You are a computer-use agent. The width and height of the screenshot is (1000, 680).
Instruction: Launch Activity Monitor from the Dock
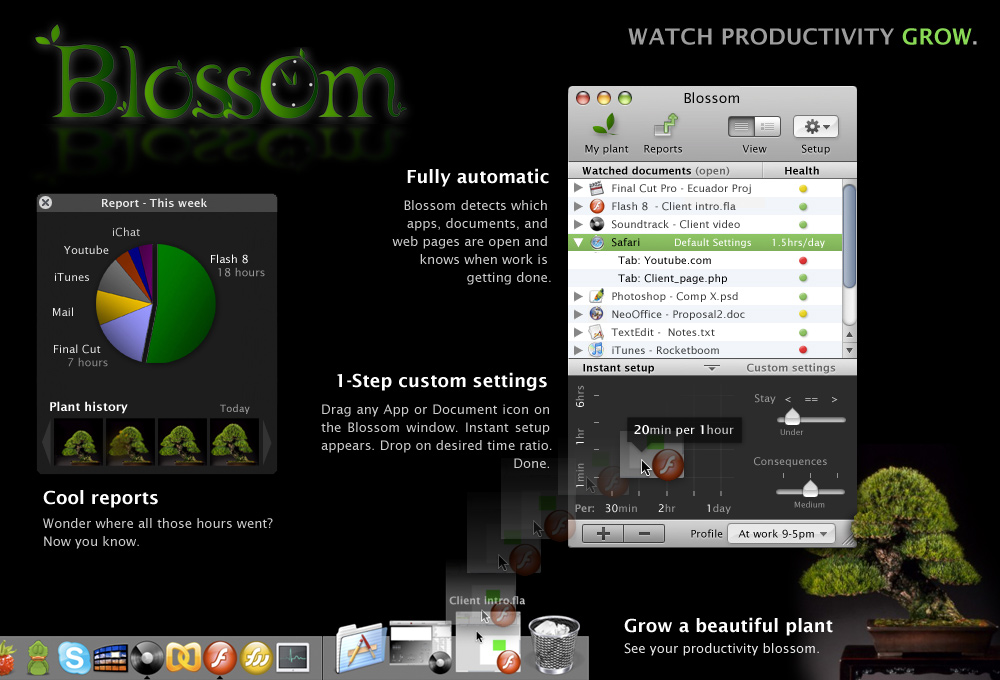click(x=293, y=657)
